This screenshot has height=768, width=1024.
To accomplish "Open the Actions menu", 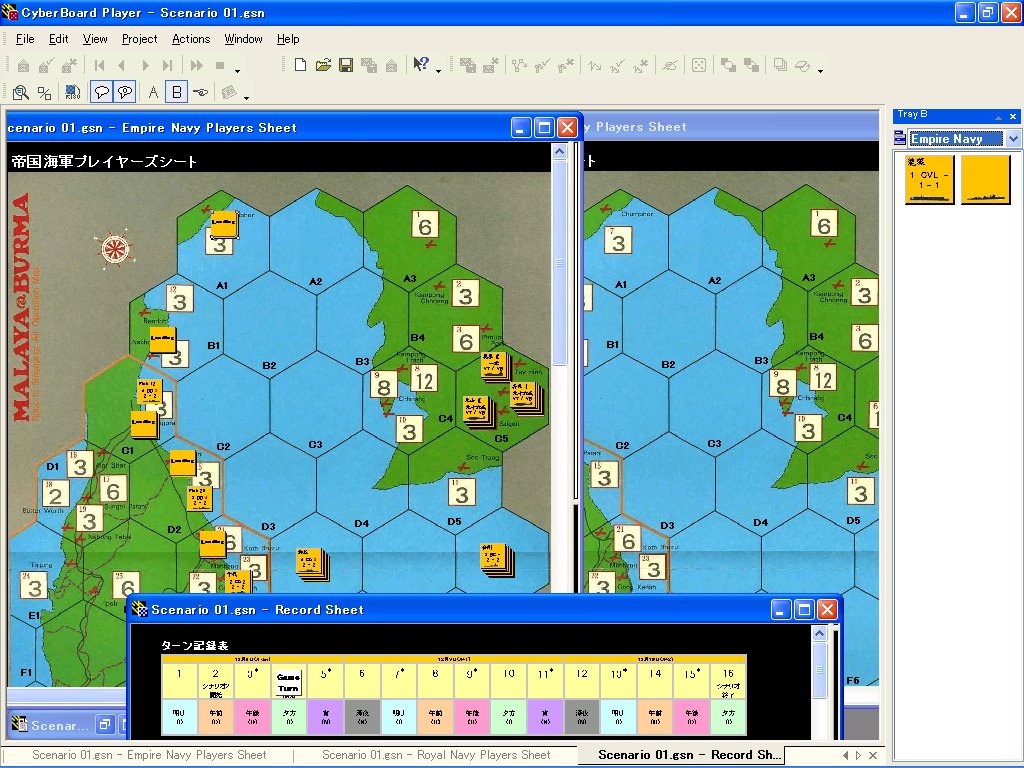I will click(x=191, y=39).
